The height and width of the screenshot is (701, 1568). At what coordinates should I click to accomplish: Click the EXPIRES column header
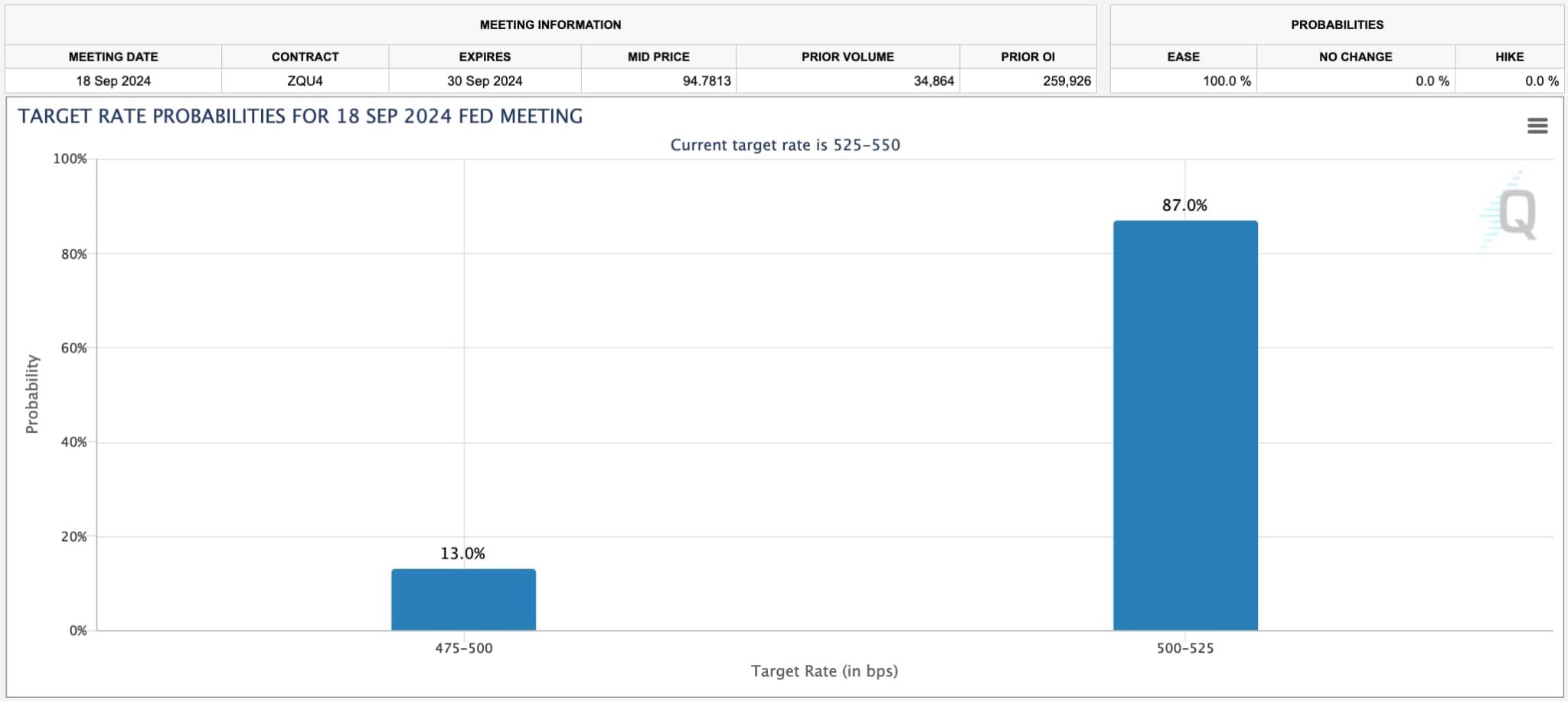(485, 56)
